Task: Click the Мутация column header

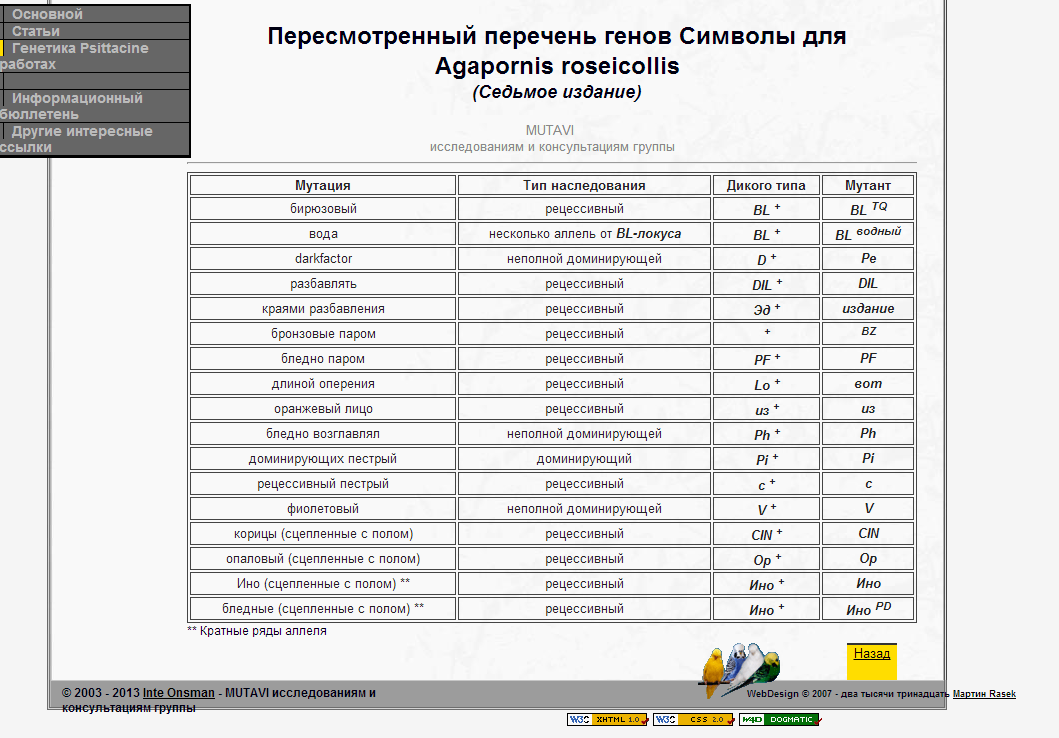Action: point(323,185)
